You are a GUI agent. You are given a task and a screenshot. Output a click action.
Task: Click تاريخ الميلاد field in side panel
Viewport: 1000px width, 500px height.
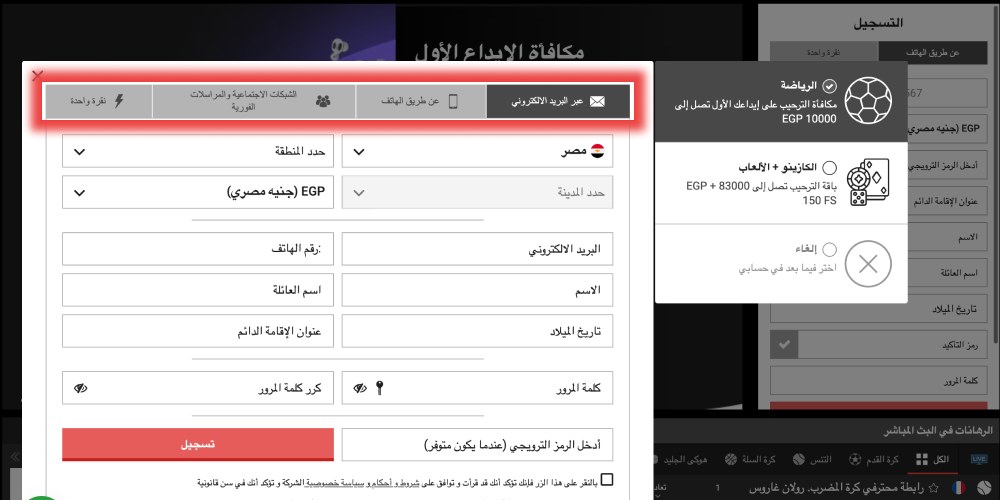[878, 309]
